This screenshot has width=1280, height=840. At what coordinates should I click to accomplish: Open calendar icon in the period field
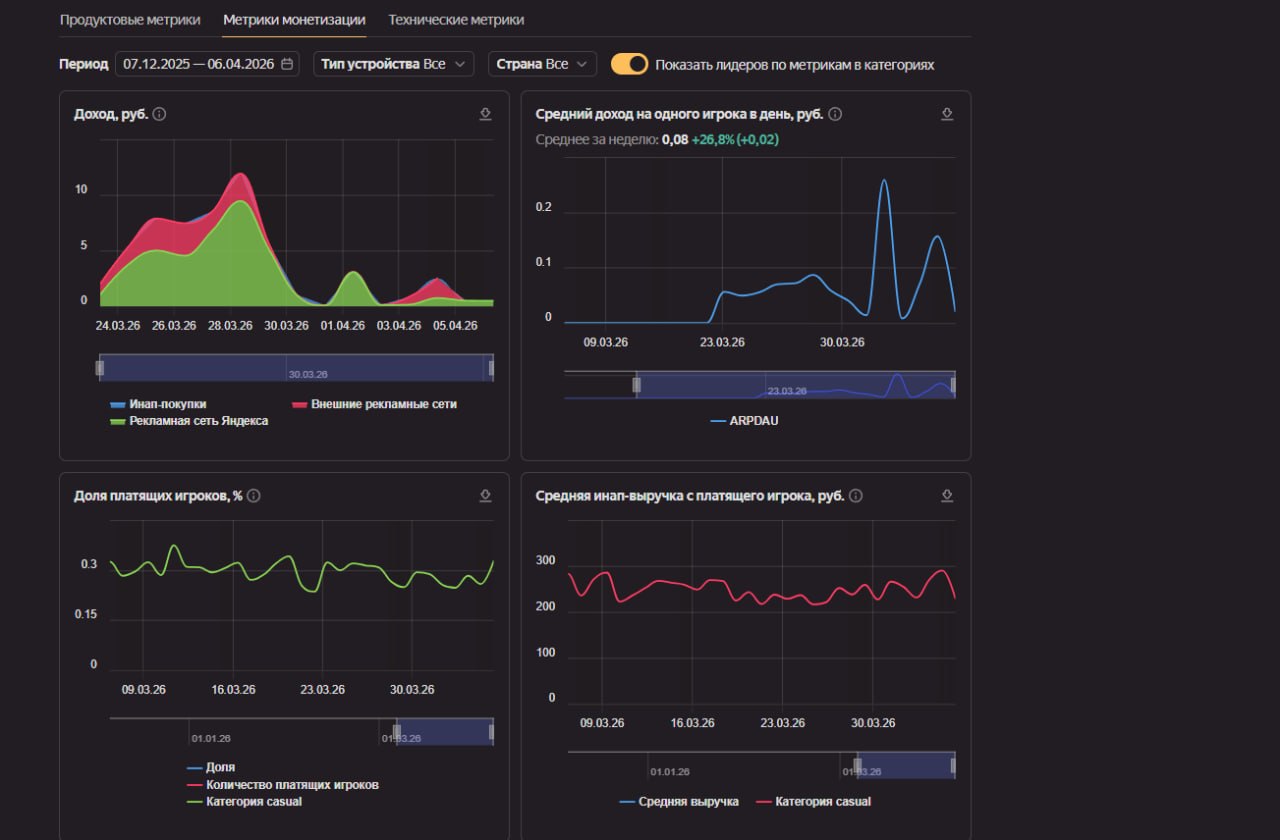287,64
